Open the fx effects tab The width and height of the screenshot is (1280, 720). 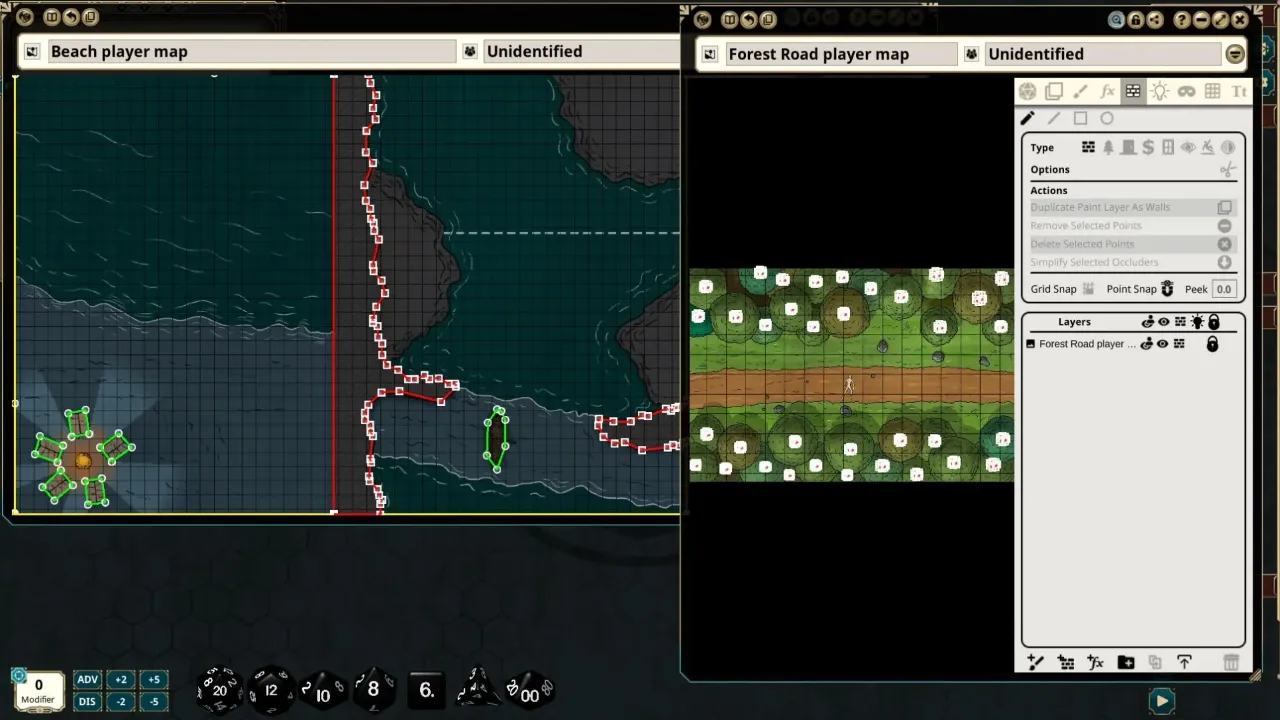point(1107,92)
